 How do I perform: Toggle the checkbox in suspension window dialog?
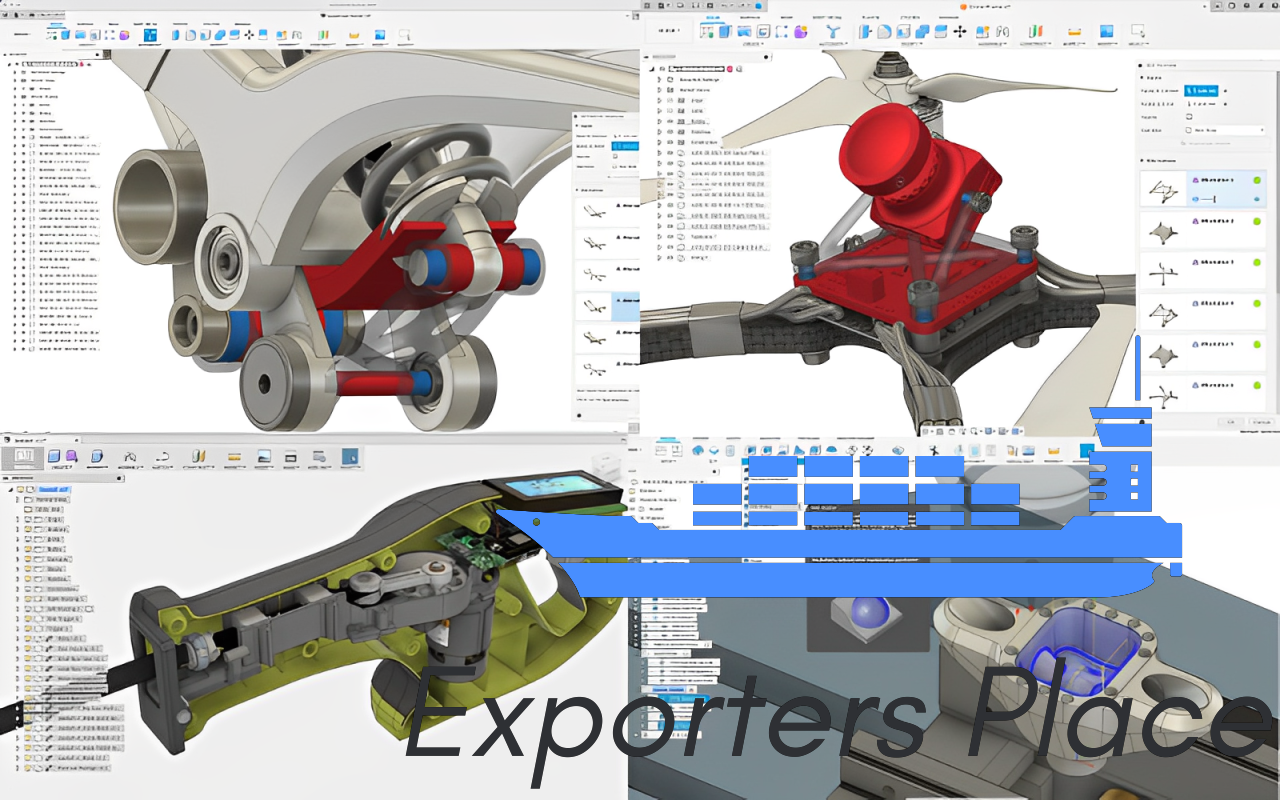coord(615,156)
